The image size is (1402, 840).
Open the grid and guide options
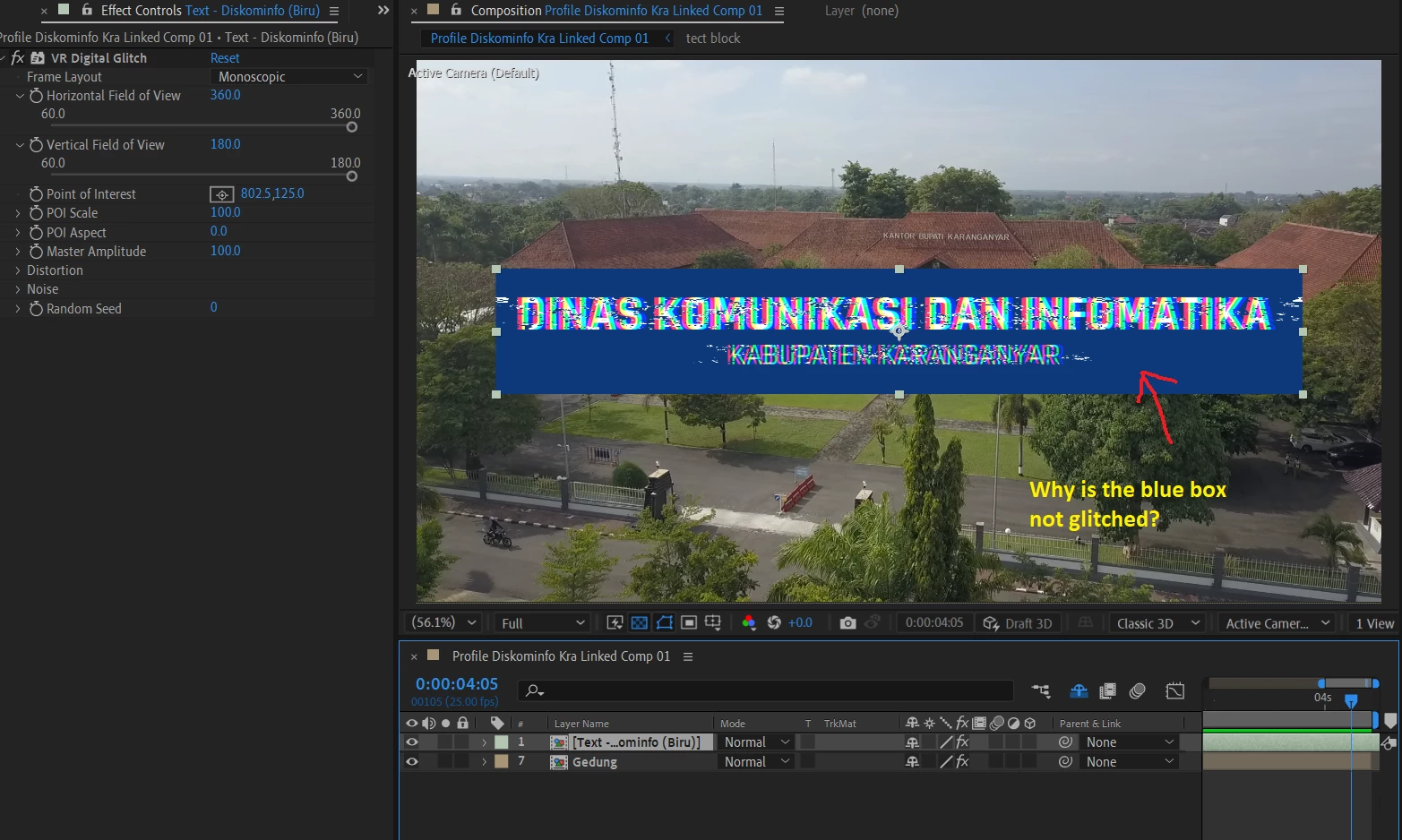[x=713, y=623]
